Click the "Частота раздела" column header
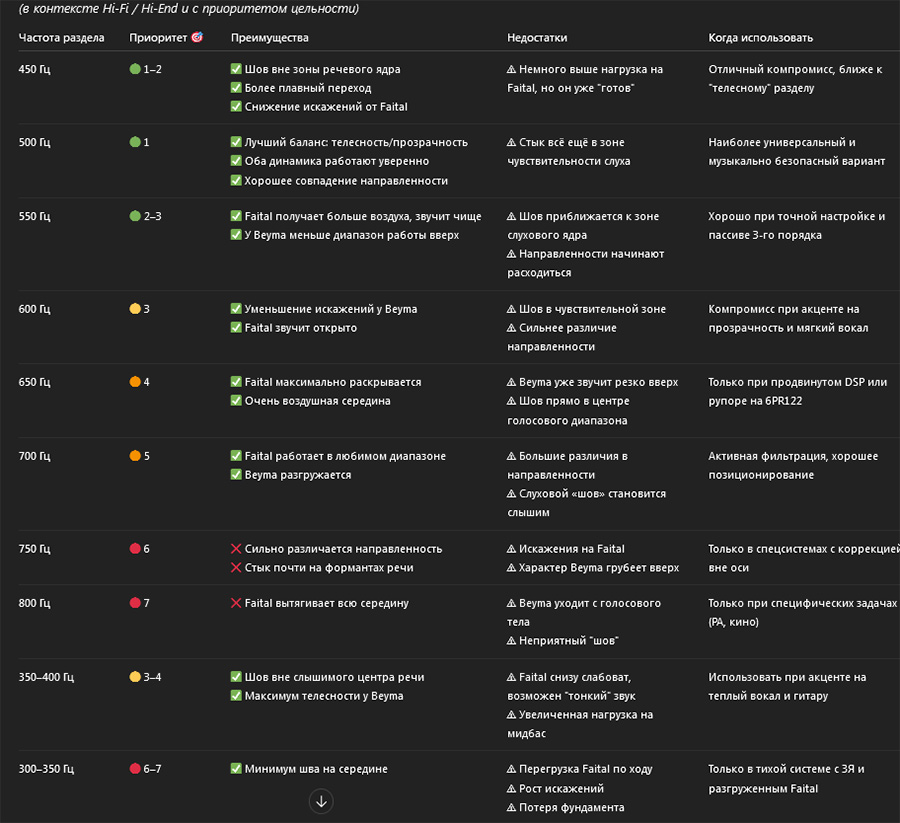 (x=57, y=38)
